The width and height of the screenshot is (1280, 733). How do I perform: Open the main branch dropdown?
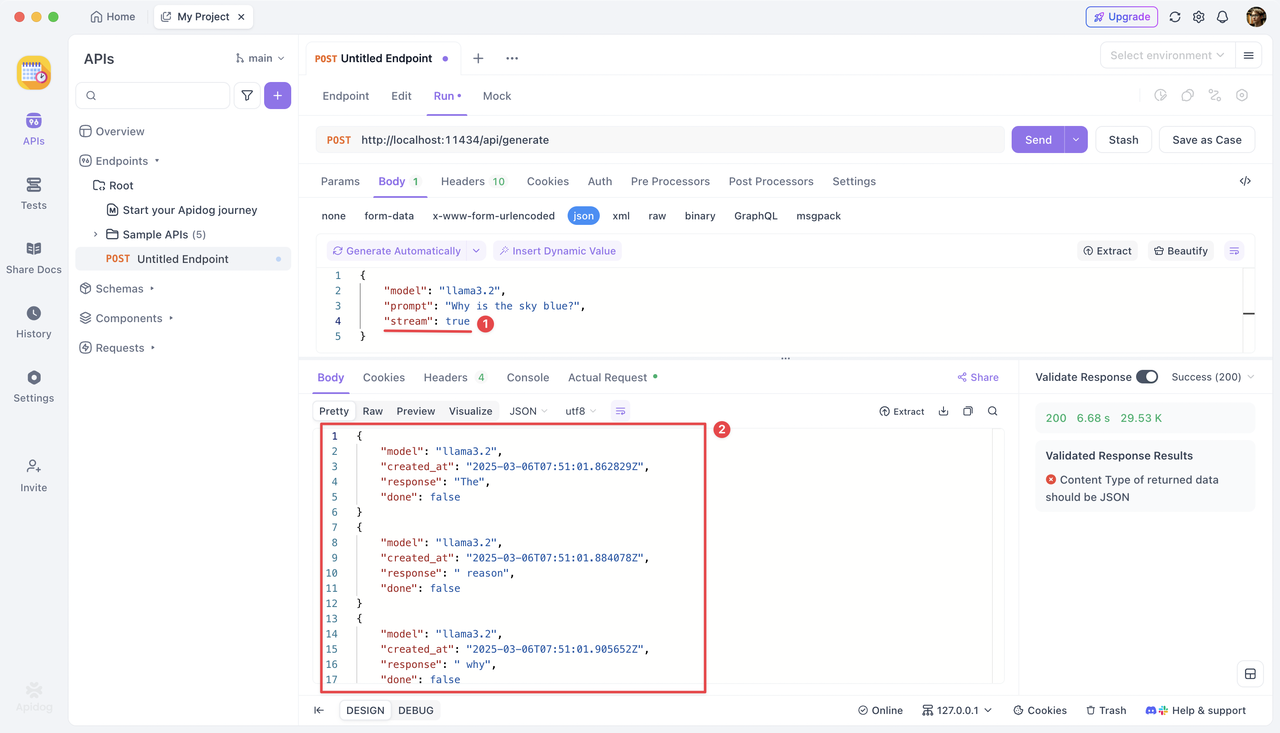(x=260, y=58)
